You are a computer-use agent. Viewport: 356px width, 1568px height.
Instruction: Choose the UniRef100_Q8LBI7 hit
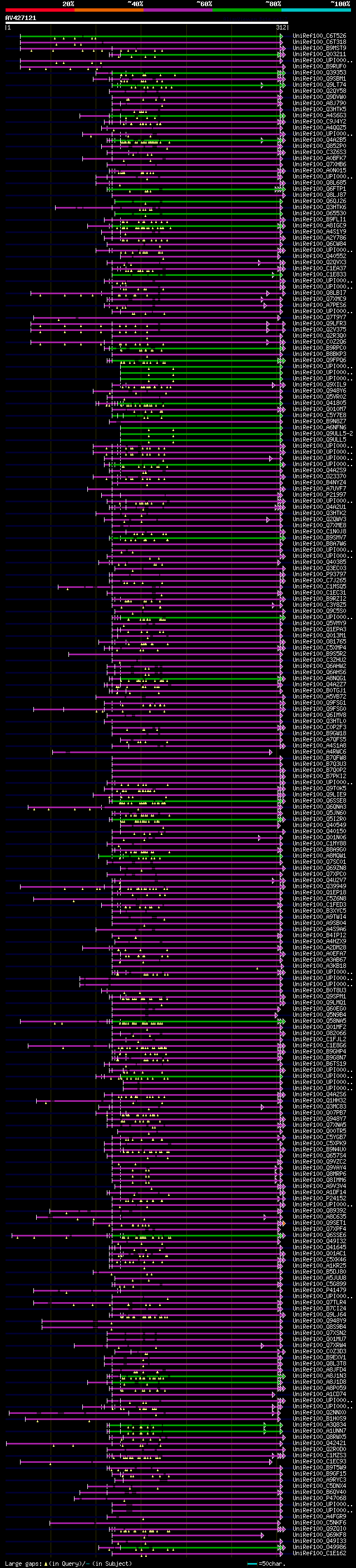point(319,293)
